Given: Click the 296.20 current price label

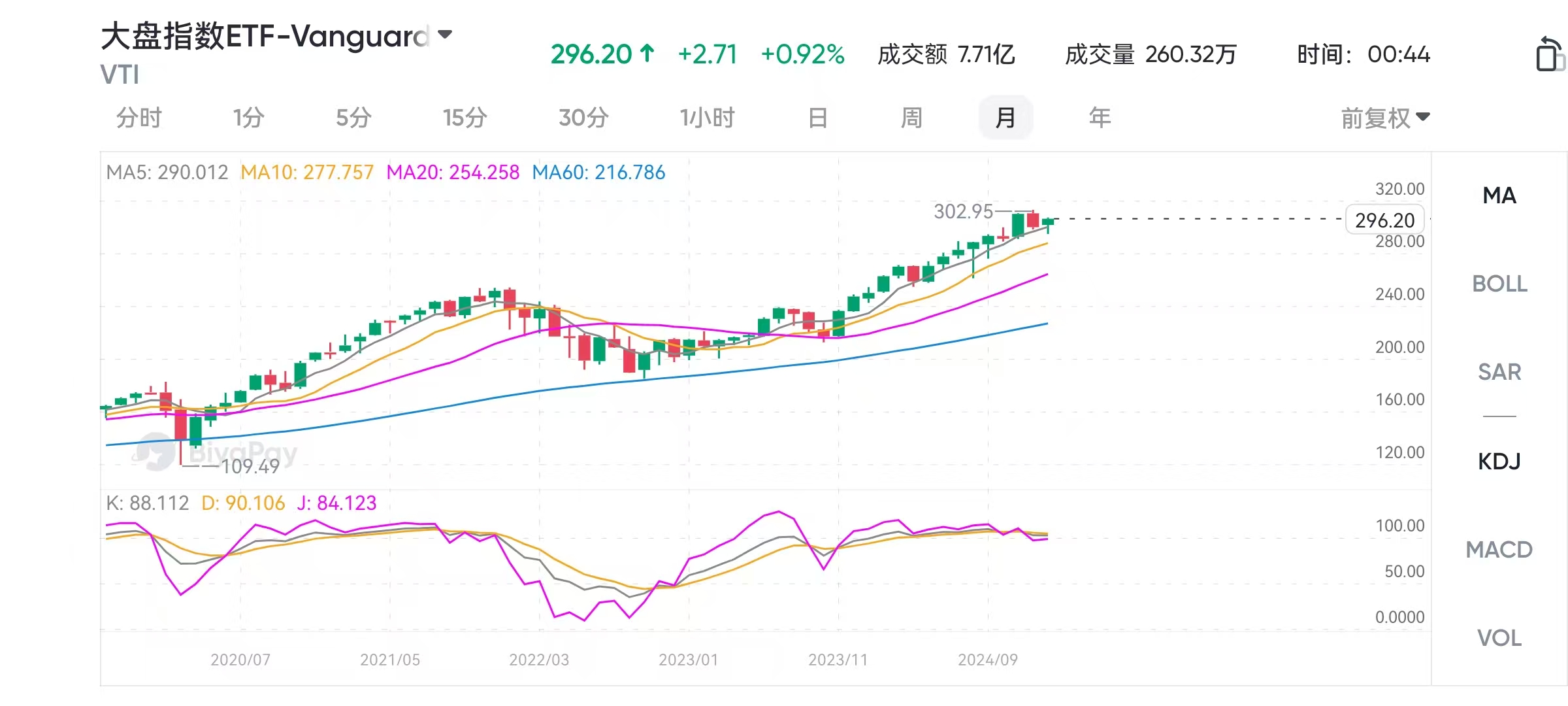Looking at the screenshot, I should [x=1384, y=220].
